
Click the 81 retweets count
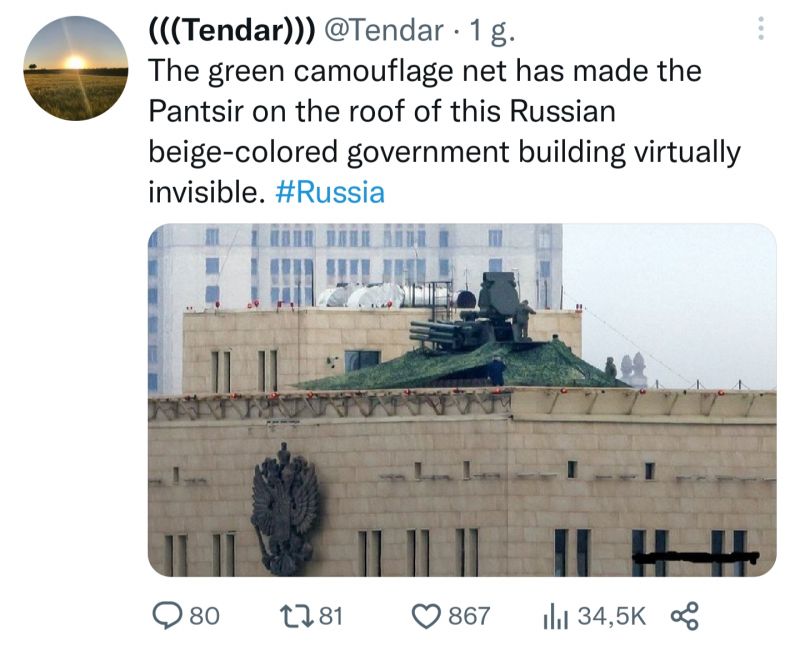(331, 616)
